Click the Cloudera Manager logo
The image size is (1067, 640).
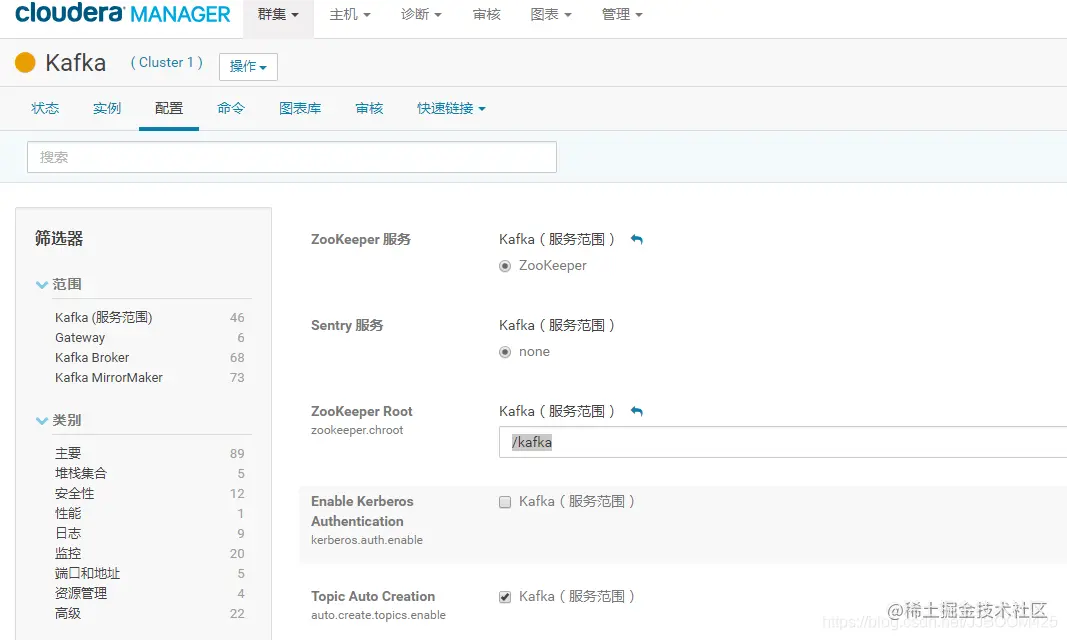pyautogui.click(x=122, y=13)
